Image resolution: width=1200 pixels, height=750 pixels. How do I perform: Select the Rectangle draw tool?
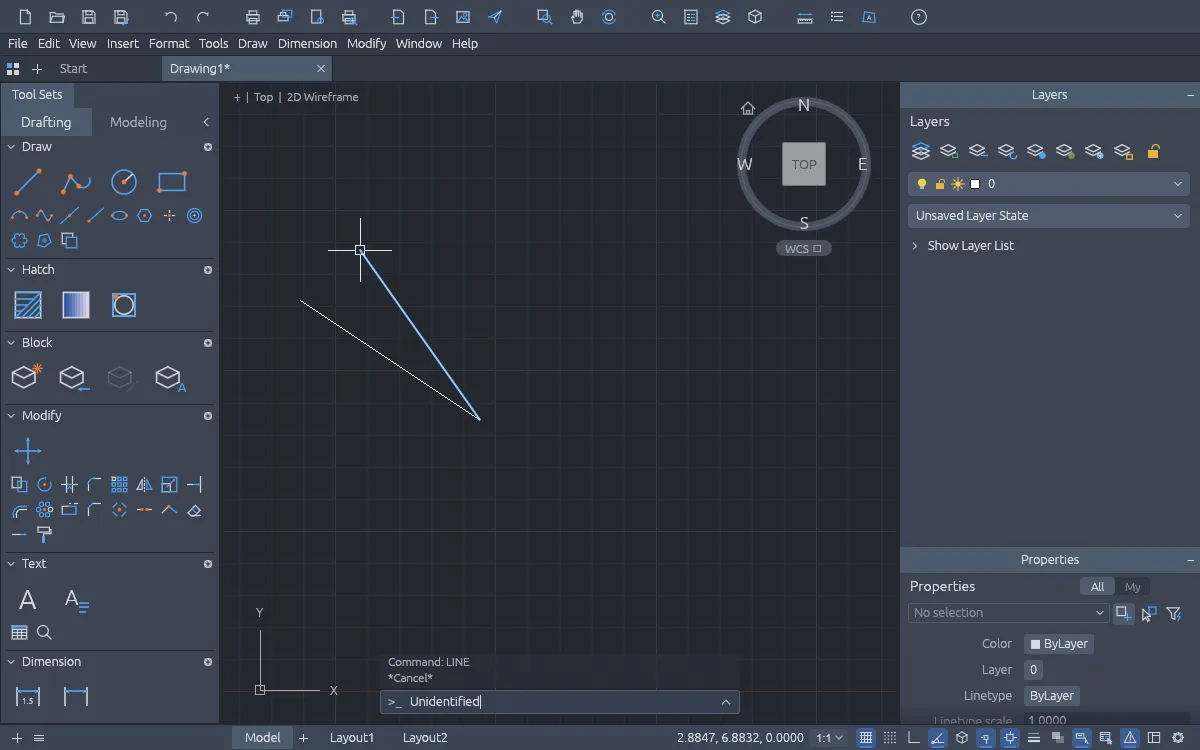172,182
